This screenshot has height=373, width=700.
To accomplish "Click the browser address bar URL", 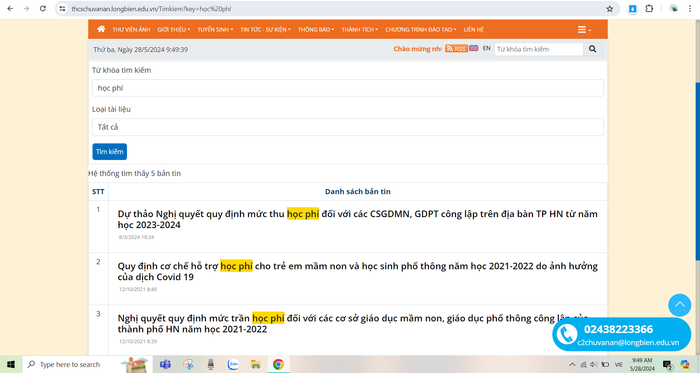I will [151, 8].
